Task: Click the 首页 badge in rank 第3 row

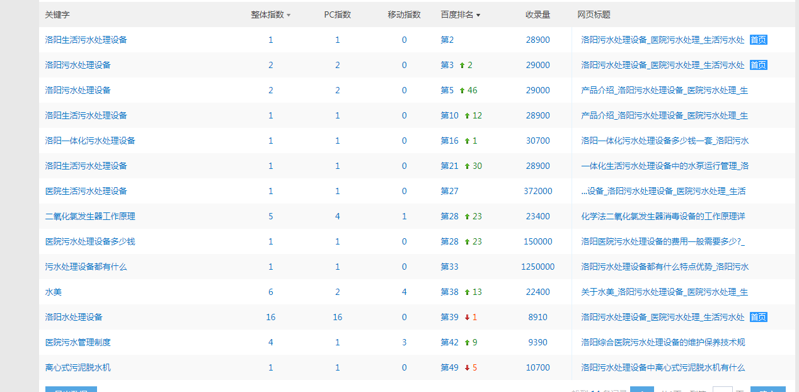Action: (758, 65)
